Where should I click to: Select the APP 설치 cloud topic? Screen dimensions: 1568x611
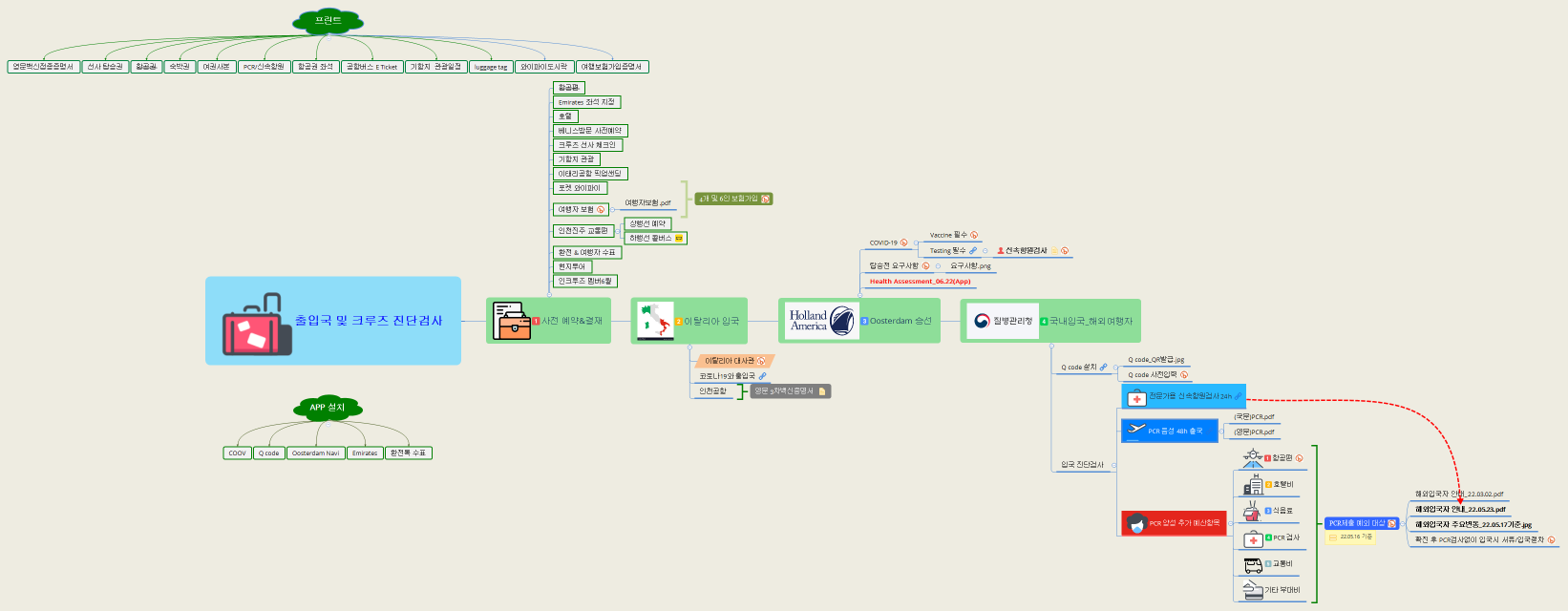click(327, 408)
